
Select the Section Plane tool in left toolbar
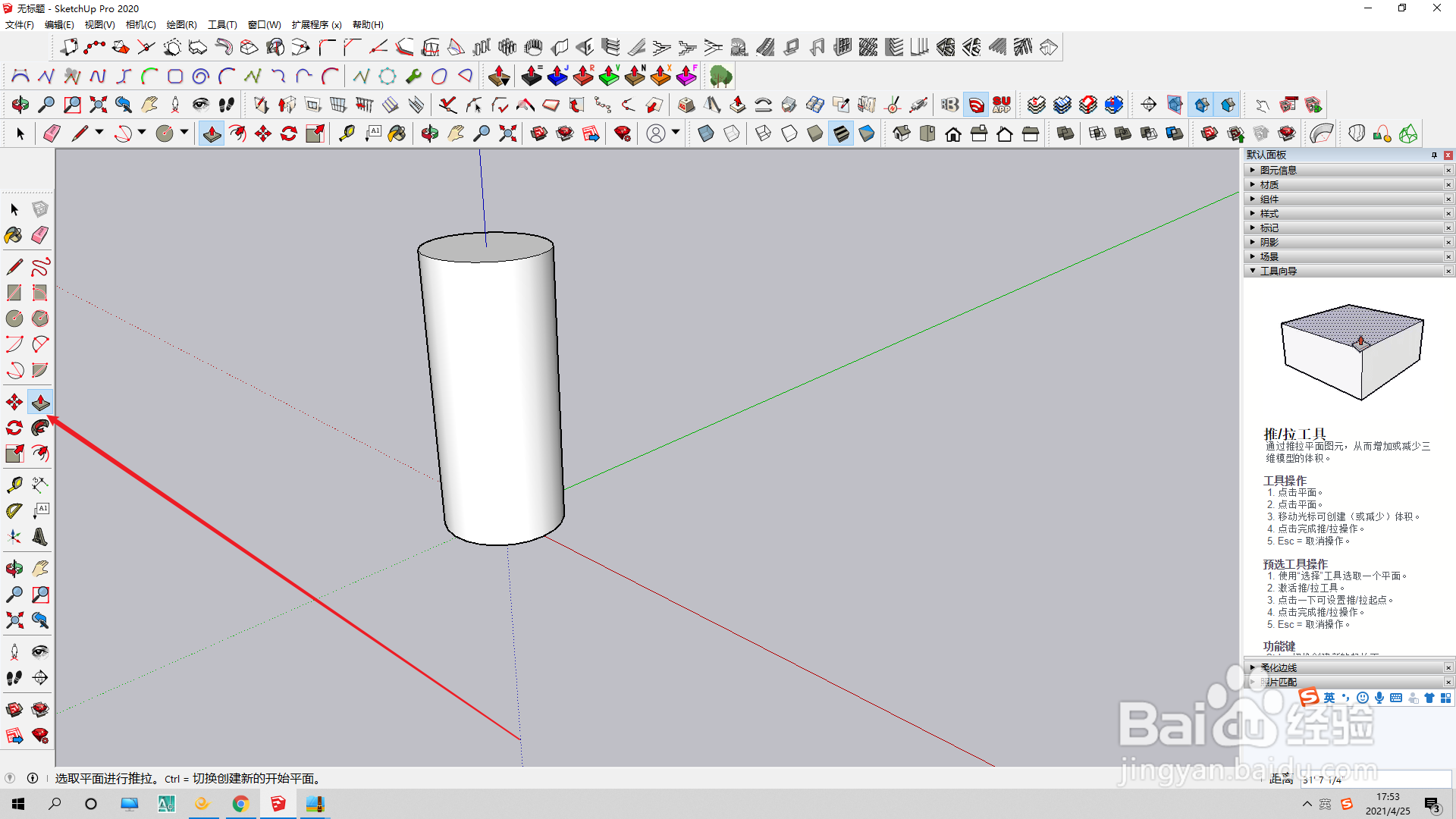click(40, 677)
